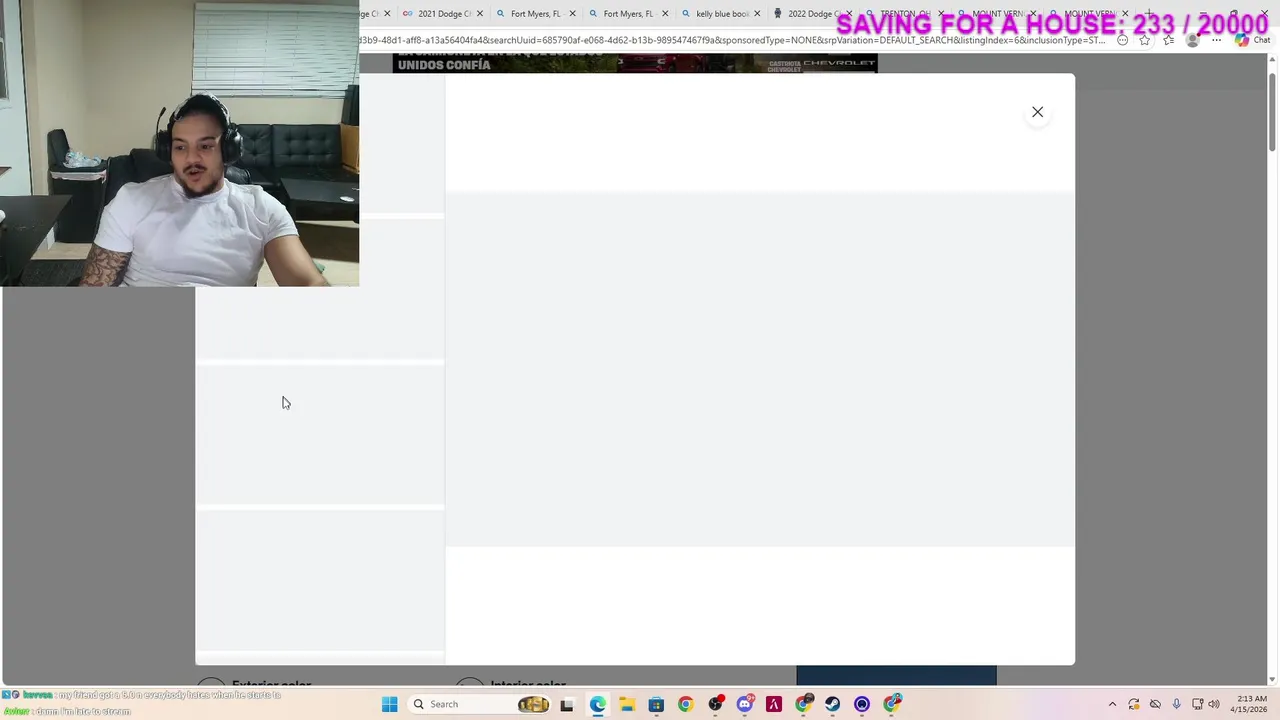Image resolution: width=1280 pixels, height=720 pixels.
Task: Open the black circle app with red badge
Action: (715, 704)
